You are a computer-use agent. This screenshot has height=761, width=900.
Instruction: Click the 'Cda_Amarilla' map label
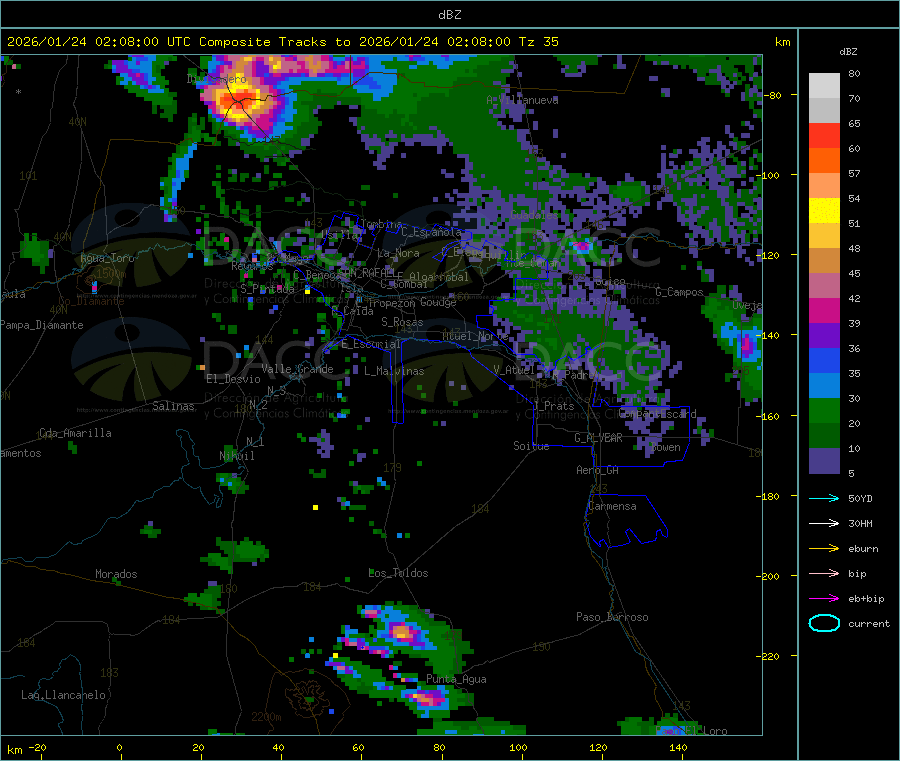(x=75, y=433)
